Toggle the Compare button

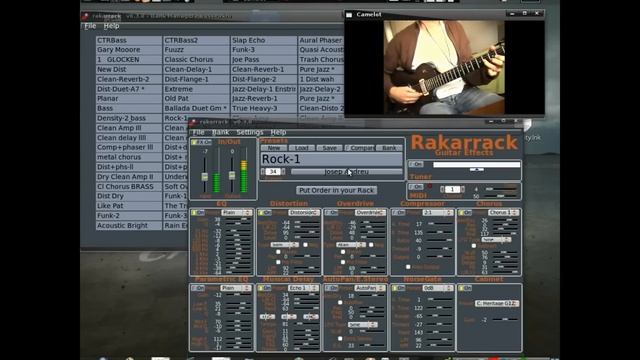[x=359, y=148]
